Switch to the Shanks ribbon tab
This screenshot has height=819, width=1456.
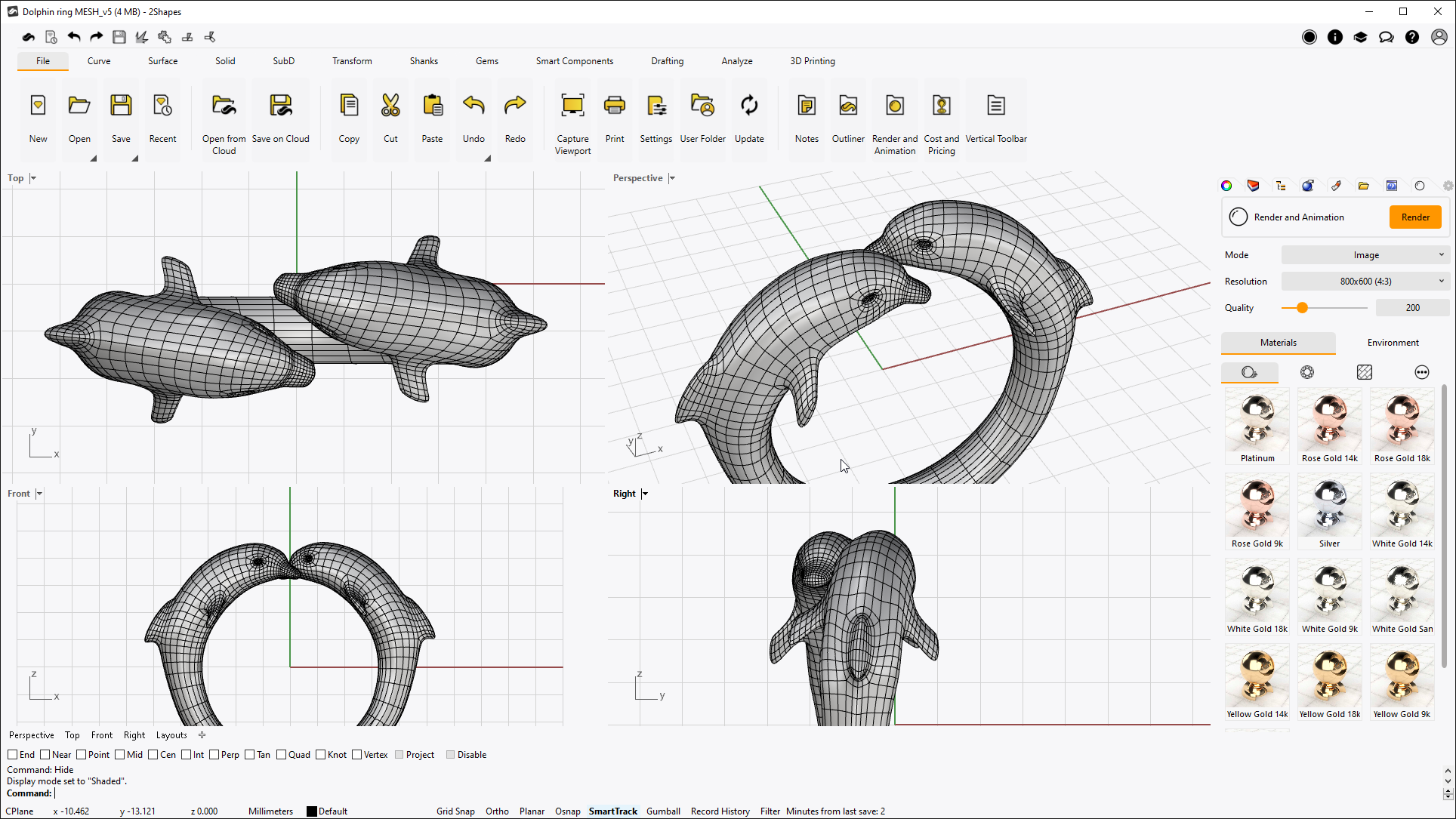[x=424, y=61]
